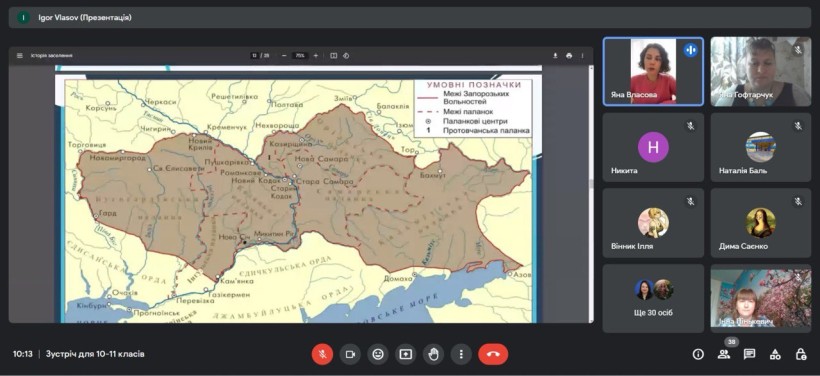Click the Стара Самара label on map
Screen dimensions: 820x376
pos(325,181)
